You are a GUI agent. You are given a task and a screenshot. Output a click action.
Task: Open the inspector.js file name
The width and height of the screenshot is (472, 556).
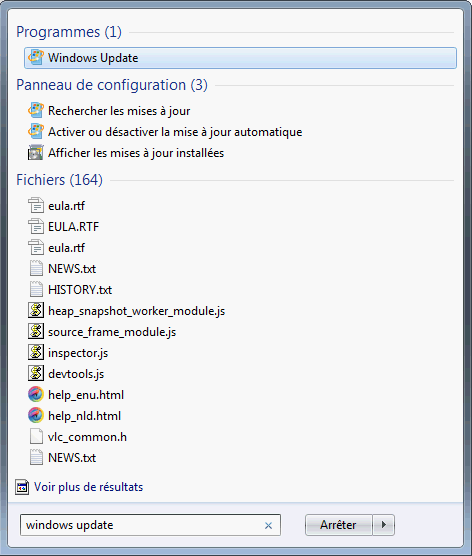point(78,353)
